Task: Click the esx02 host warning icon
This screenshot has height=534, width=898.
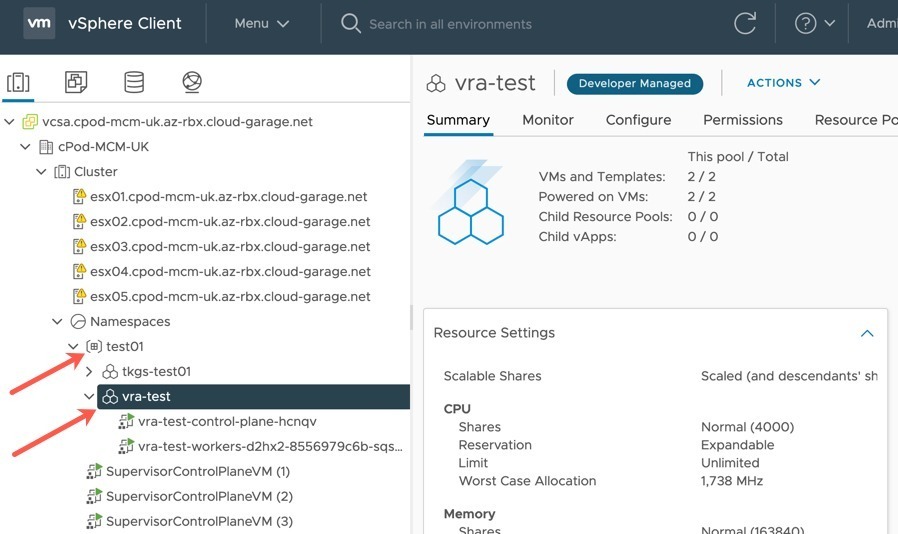Action: pyautogui.click(x=79, y=221)
